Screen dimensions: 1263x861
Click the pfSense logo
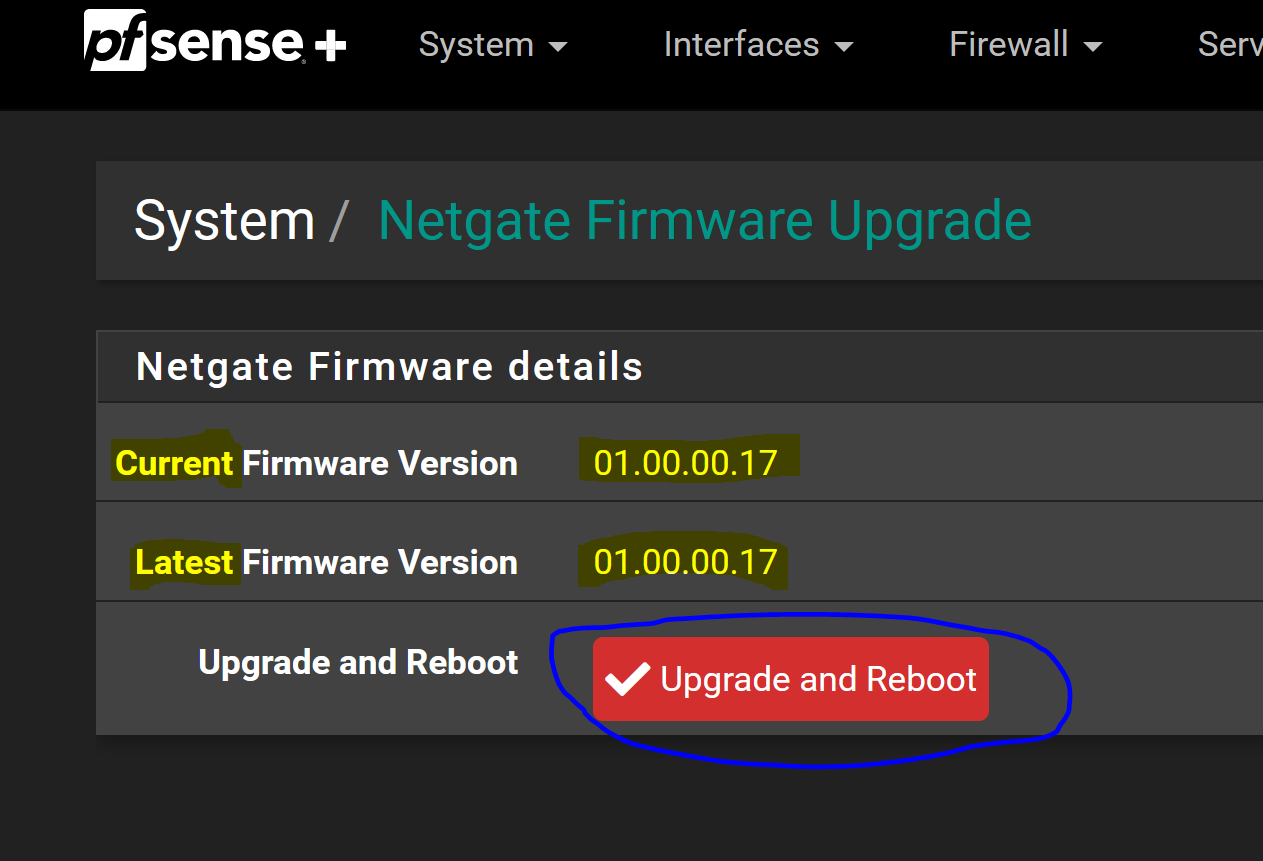tap(215, 42)
